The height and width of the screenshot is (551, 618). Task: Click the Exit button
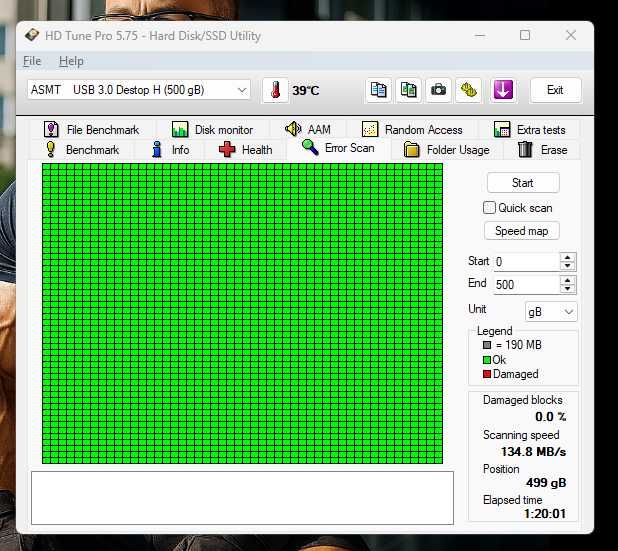pos(555,90)
